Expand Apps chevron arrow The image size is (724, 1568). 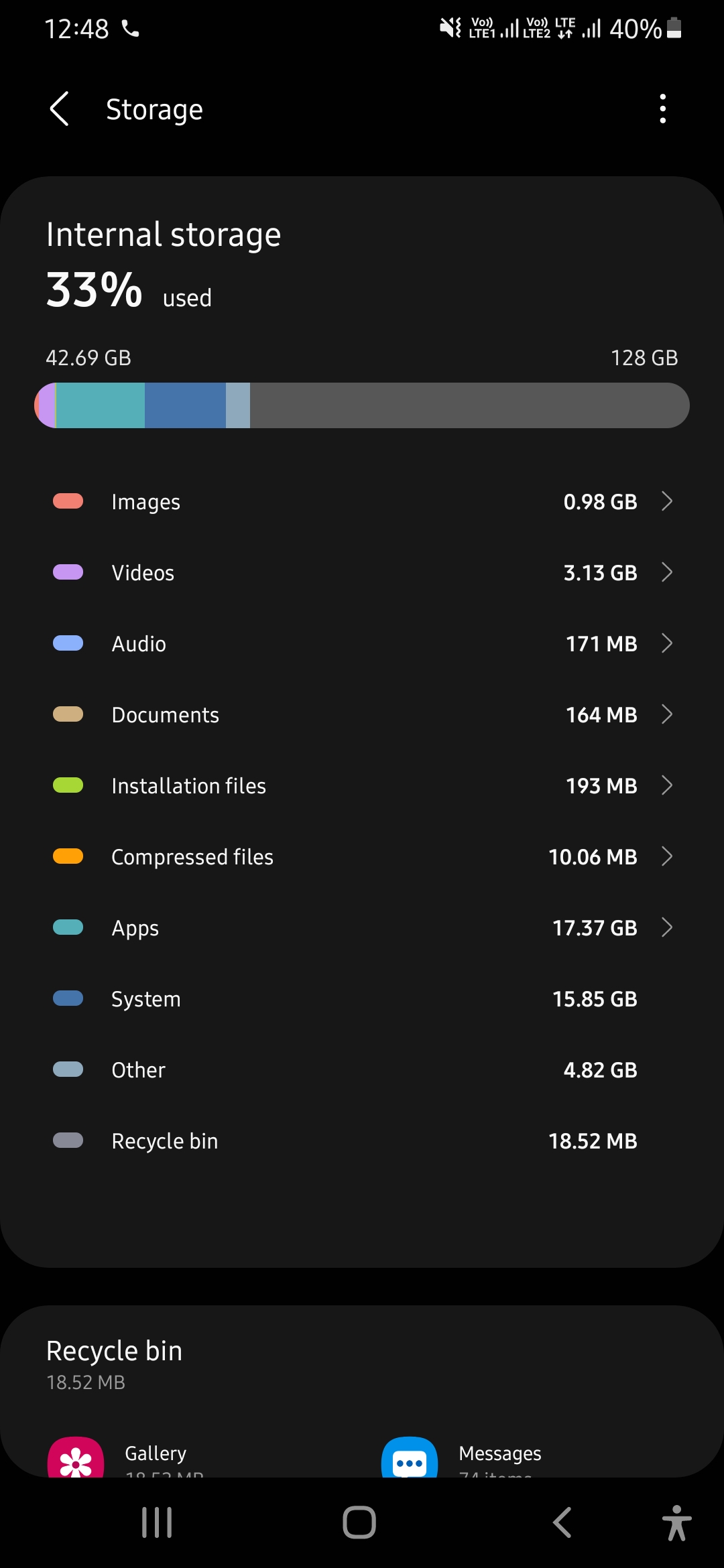click(666, 927)
